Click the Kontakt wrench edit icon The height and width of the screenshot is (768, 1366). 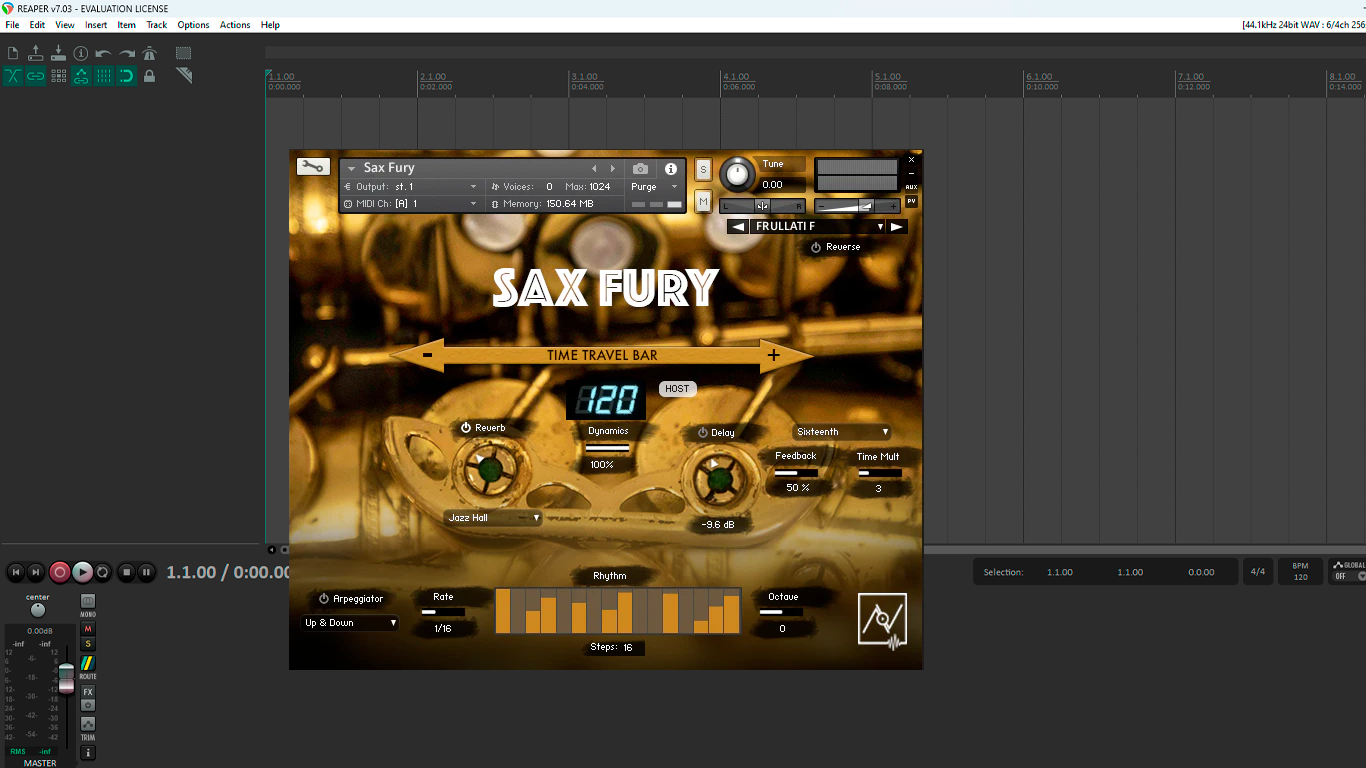[x=313, y=167]
